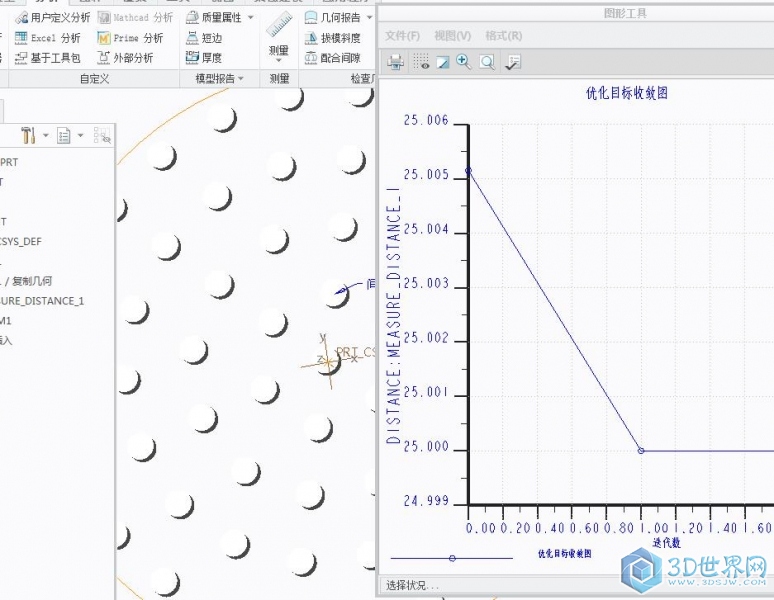Viewport: 774px width, 600px height.
Task: Print the graph from Graph Tool window
Action: [x=395, y=62]
